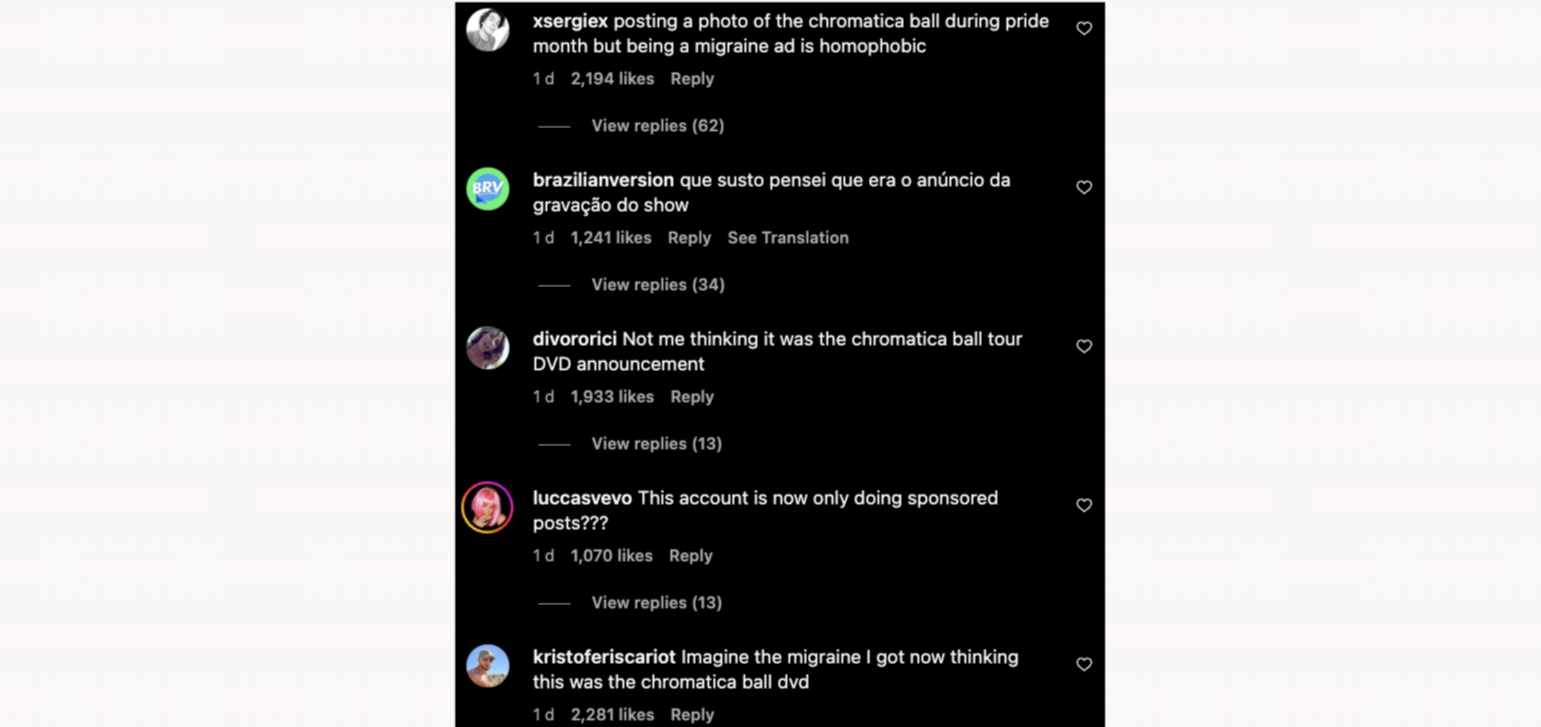Screen dimensions: 1541x727
Task: Show the 13 replies under luccasvevo's comment
Action: (x=656, y=602)
